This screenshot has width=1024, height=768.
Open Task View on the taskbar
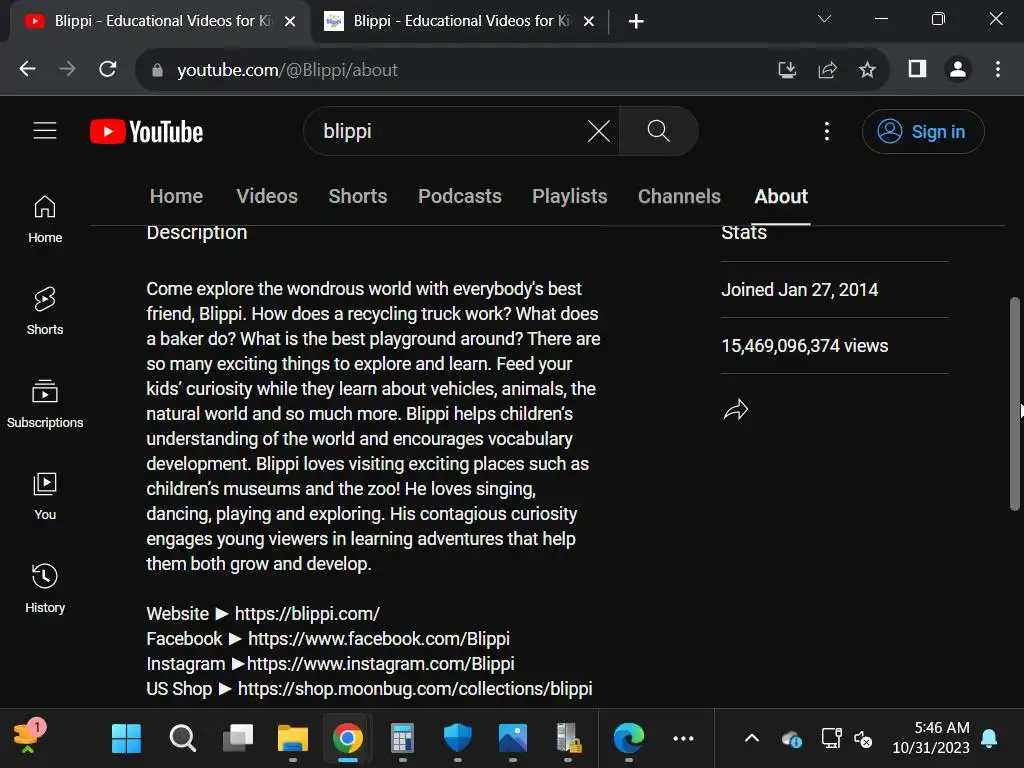238,739
